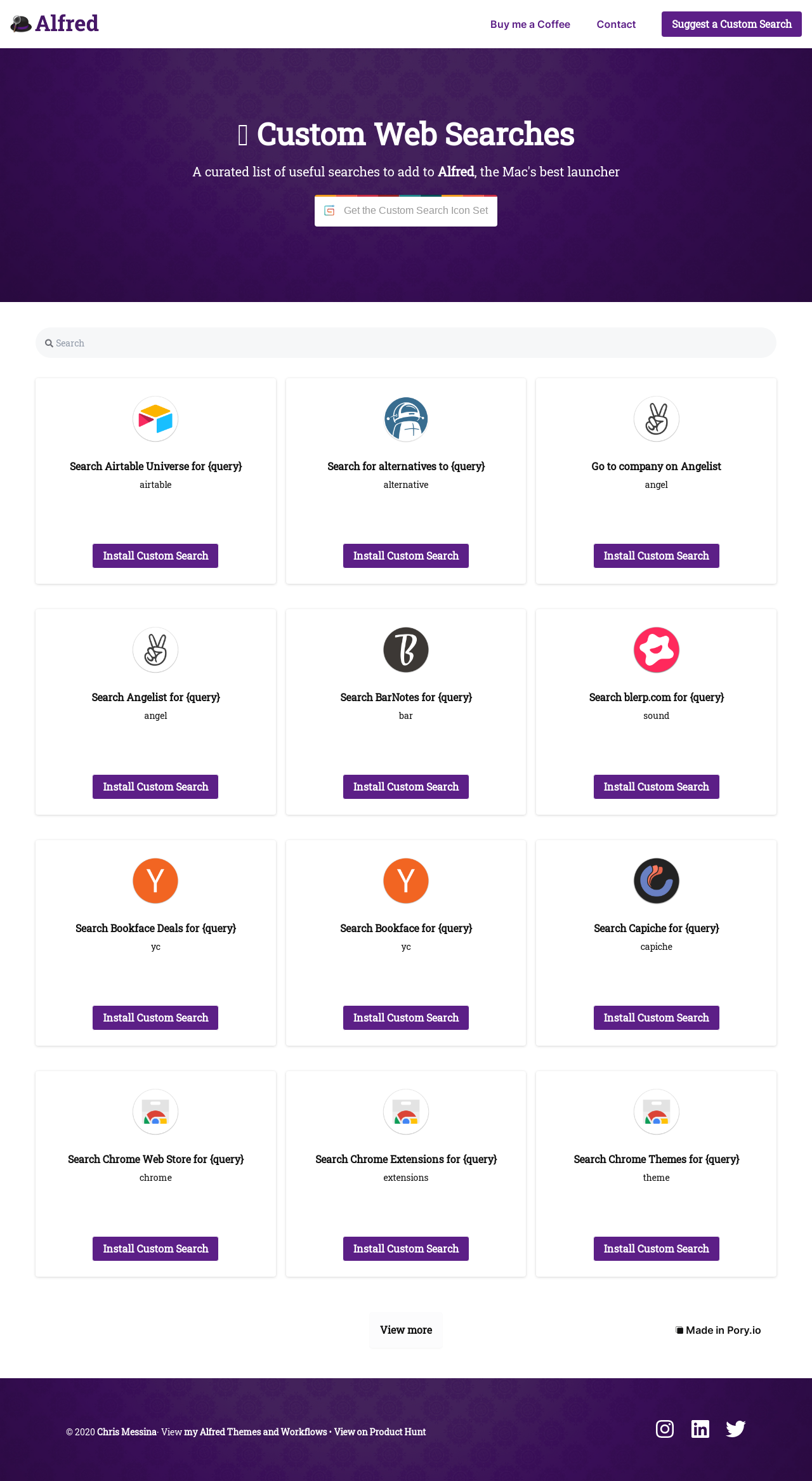Install the Airtable Universe custom search
This screenshot has width=812, height=1481.
tap(155, 556)
